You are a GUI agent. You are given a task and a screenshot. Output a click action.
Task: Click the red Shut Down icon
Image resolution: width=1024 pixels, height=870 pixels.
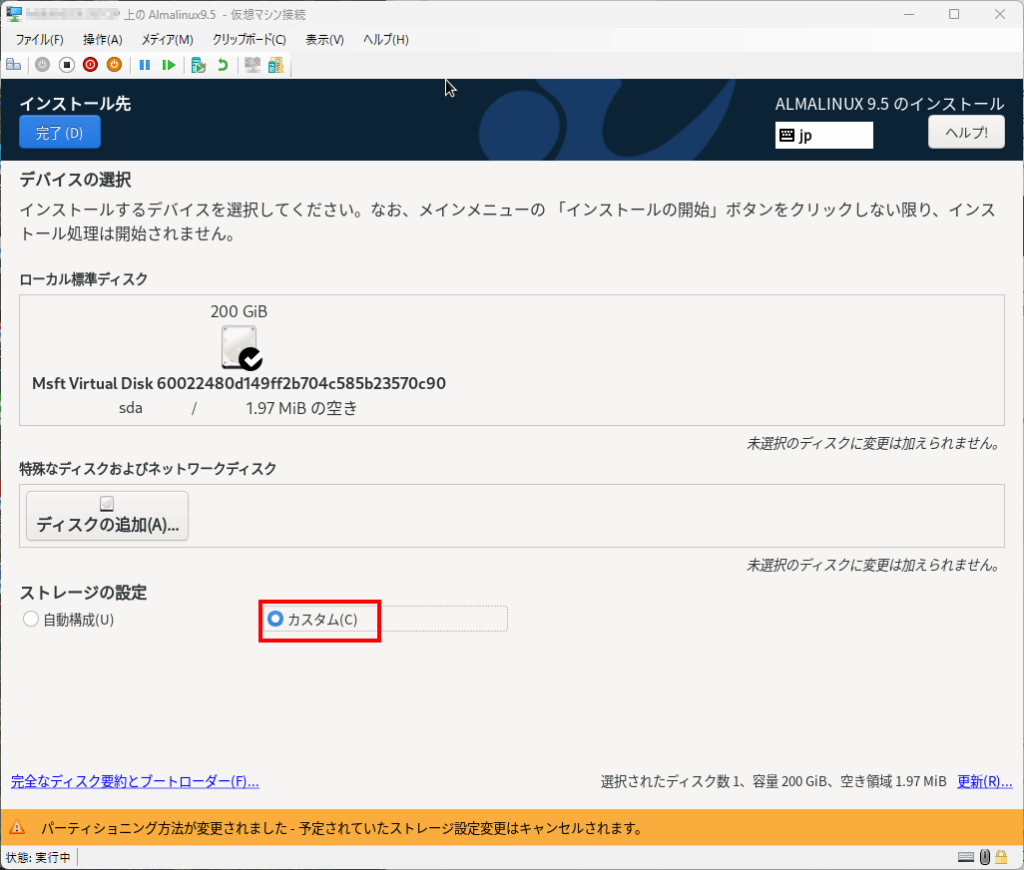(x=90, y=65)
